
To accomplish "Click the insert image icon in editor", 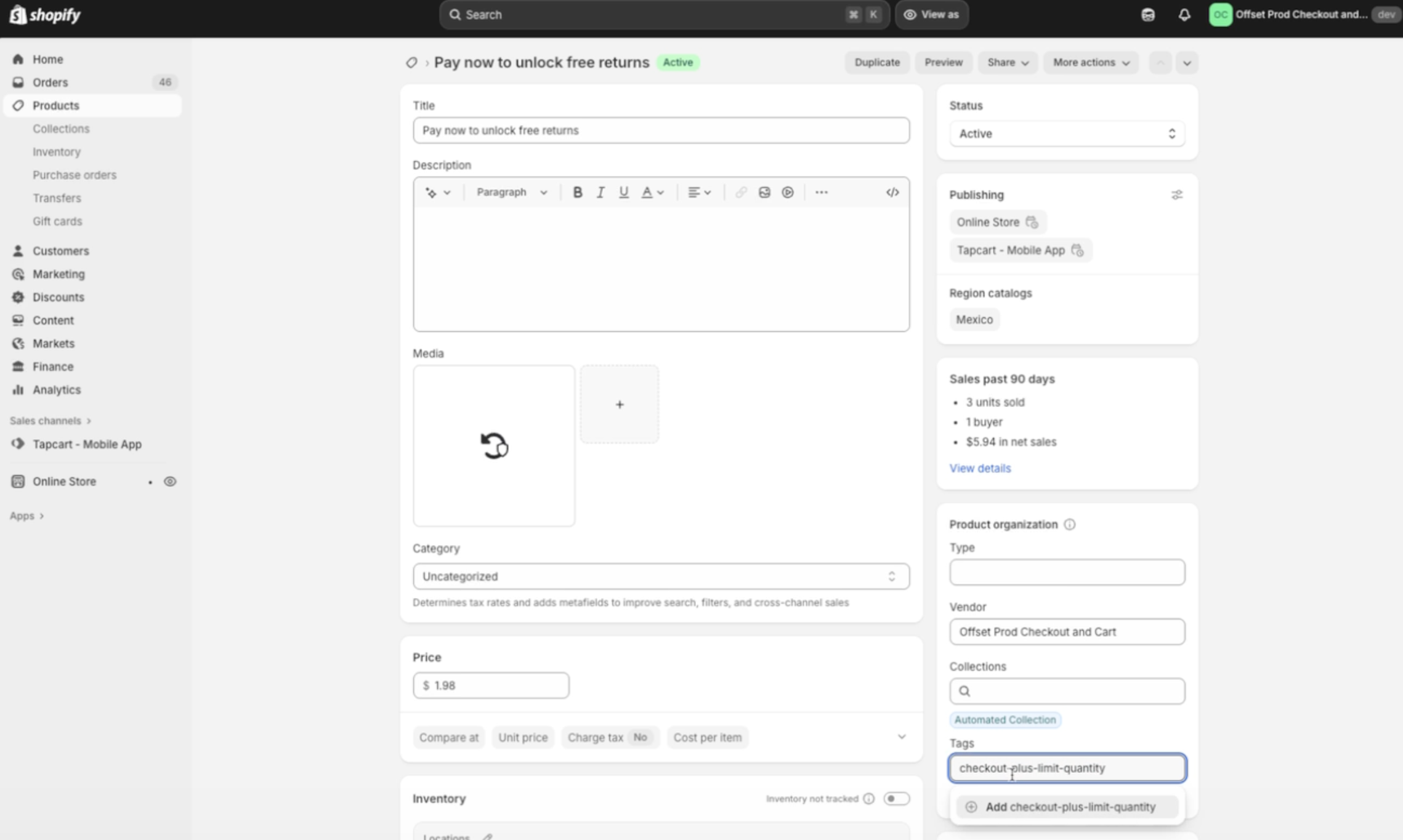I will 764,192.
